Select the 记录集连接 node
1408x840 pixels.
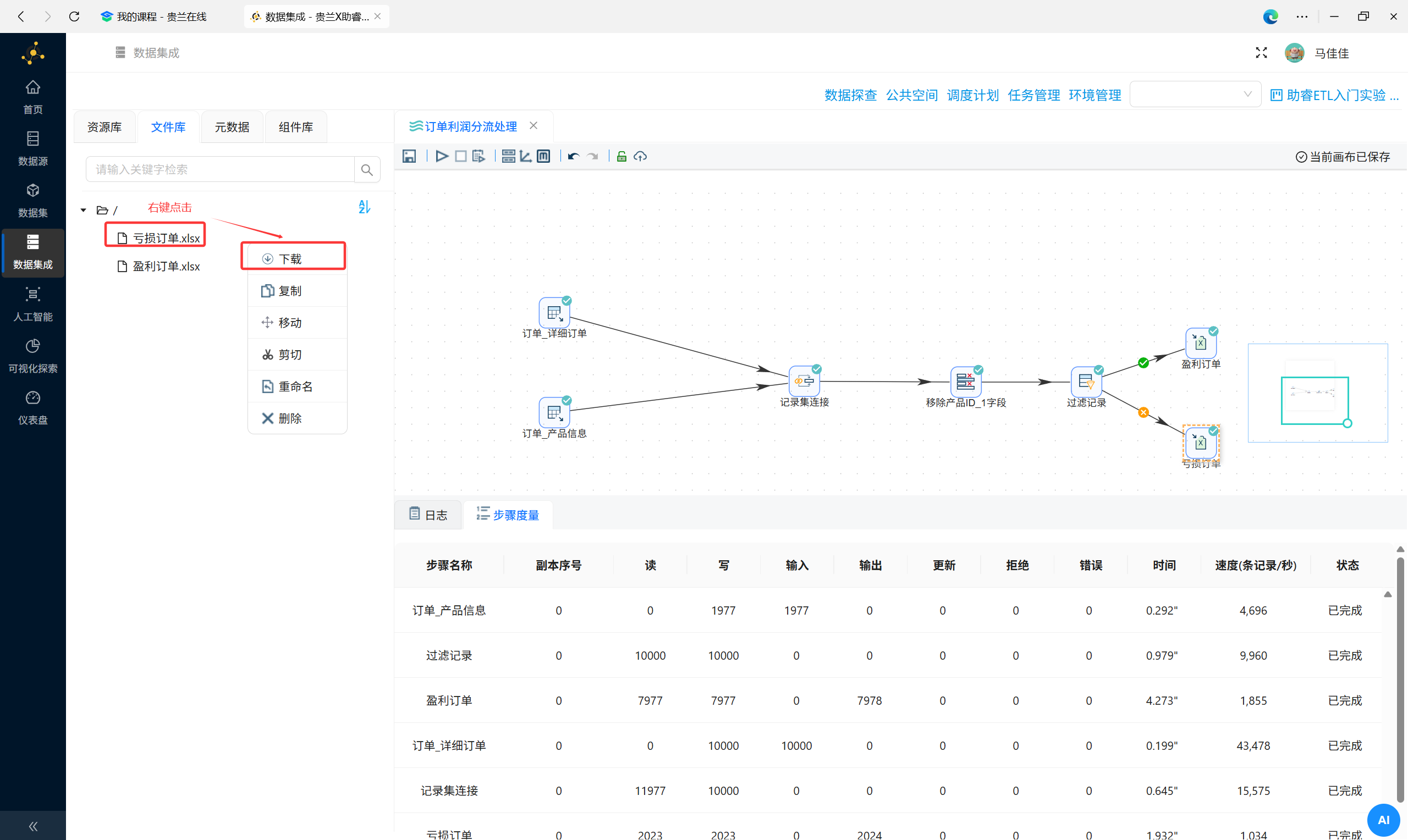point(805,381)
